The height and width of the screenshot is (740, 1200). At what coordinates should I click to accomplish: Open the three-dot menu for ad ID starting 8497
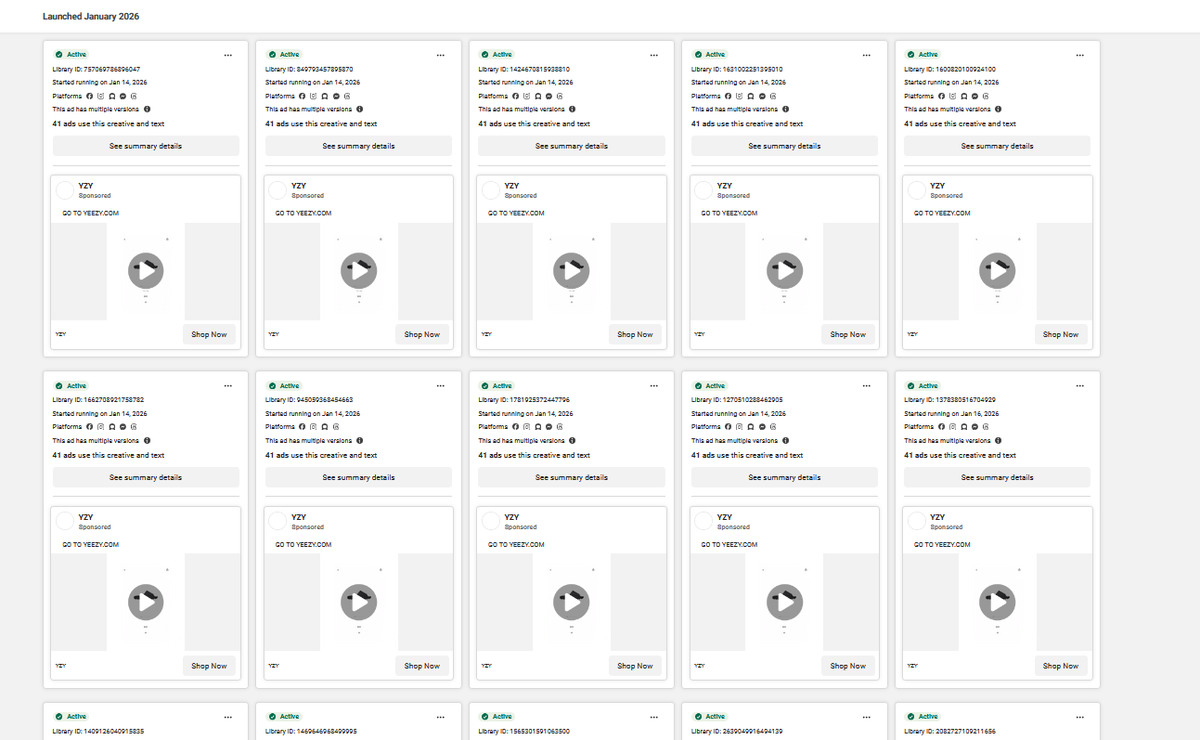(441, 55)
